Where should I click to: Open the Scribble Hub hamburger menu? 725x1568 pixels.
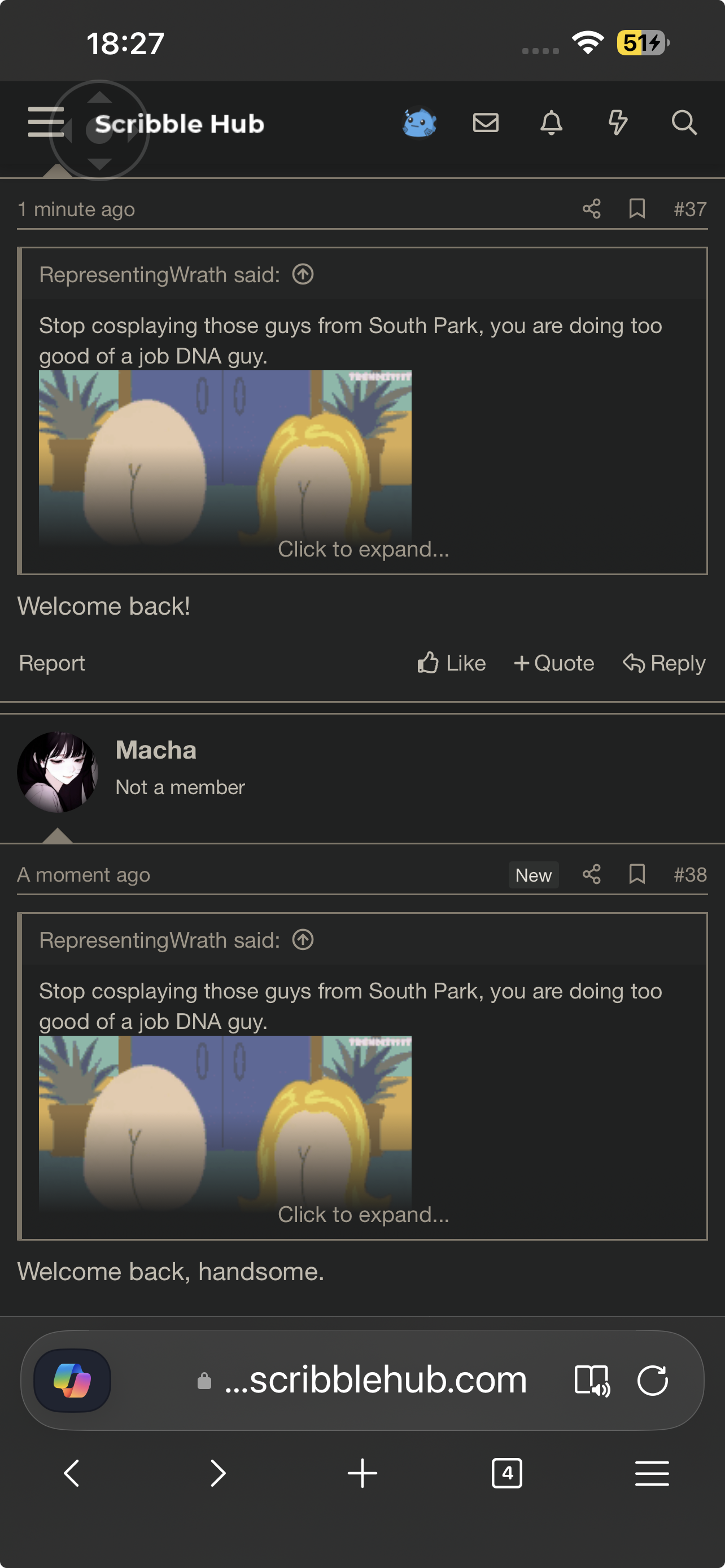46,122
